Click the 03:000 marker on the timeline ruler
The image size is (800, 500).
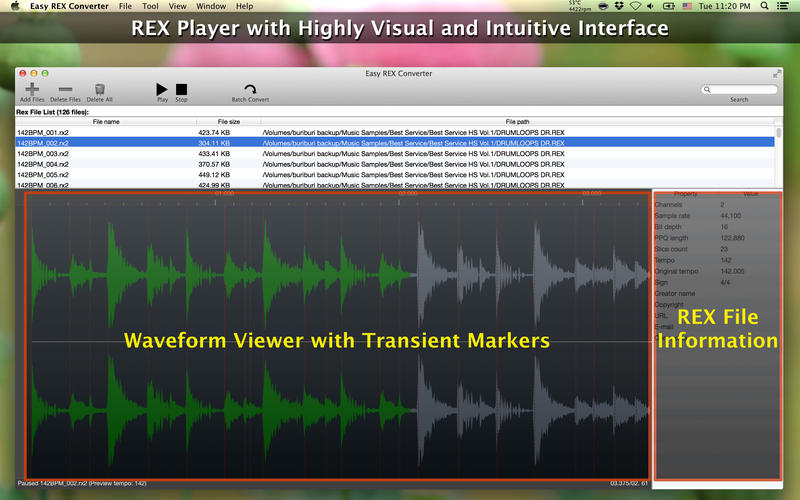591,193
